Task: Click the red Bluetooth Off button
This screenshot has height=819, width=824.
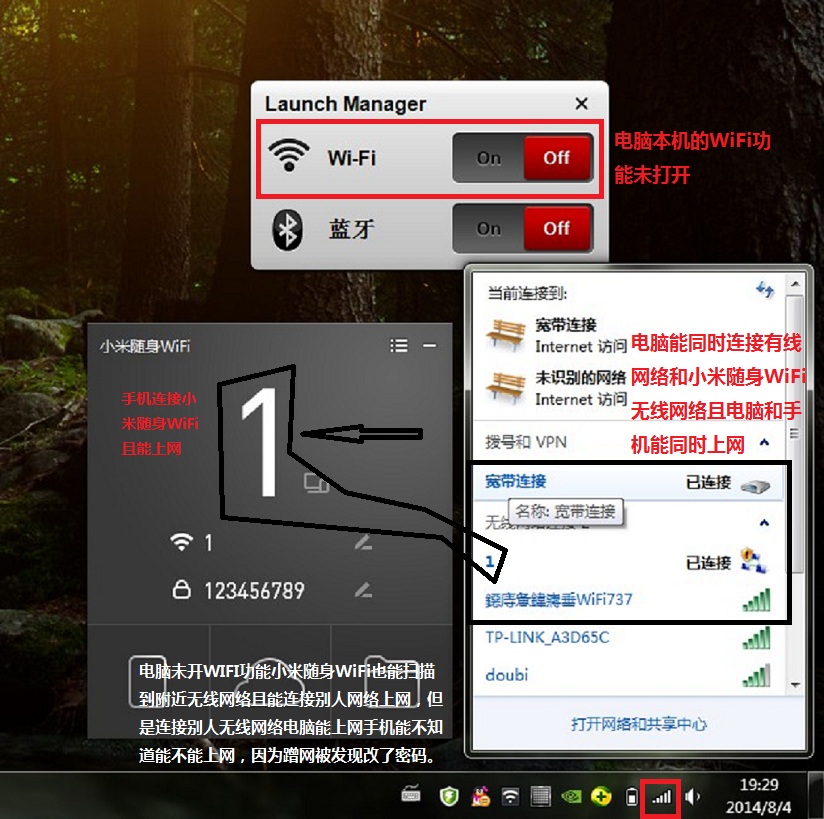Action: pyautogui.click(x=557, y=228)
